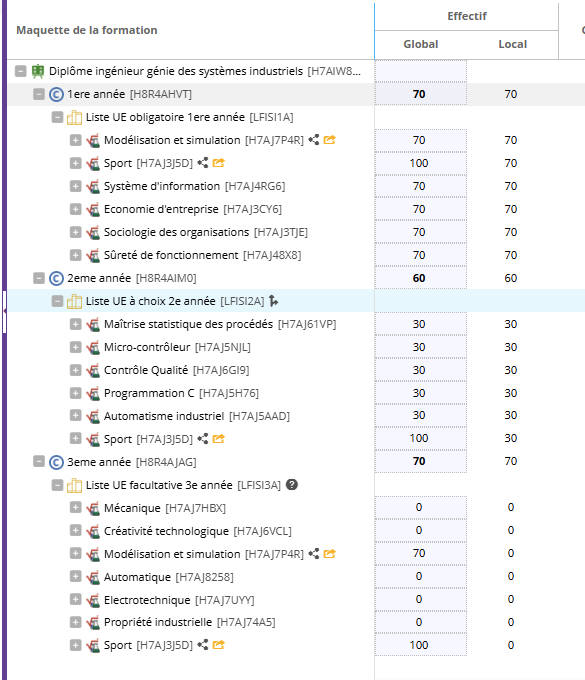
Task: Click the diploma icon for Diplôme ingénieur génie
Action: 38,71
